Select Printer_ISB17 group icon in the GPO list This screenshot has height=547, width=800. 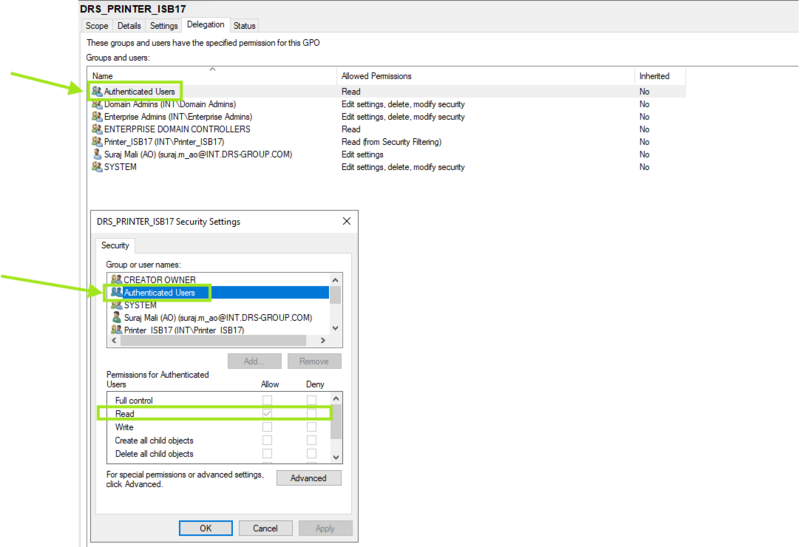96,142
